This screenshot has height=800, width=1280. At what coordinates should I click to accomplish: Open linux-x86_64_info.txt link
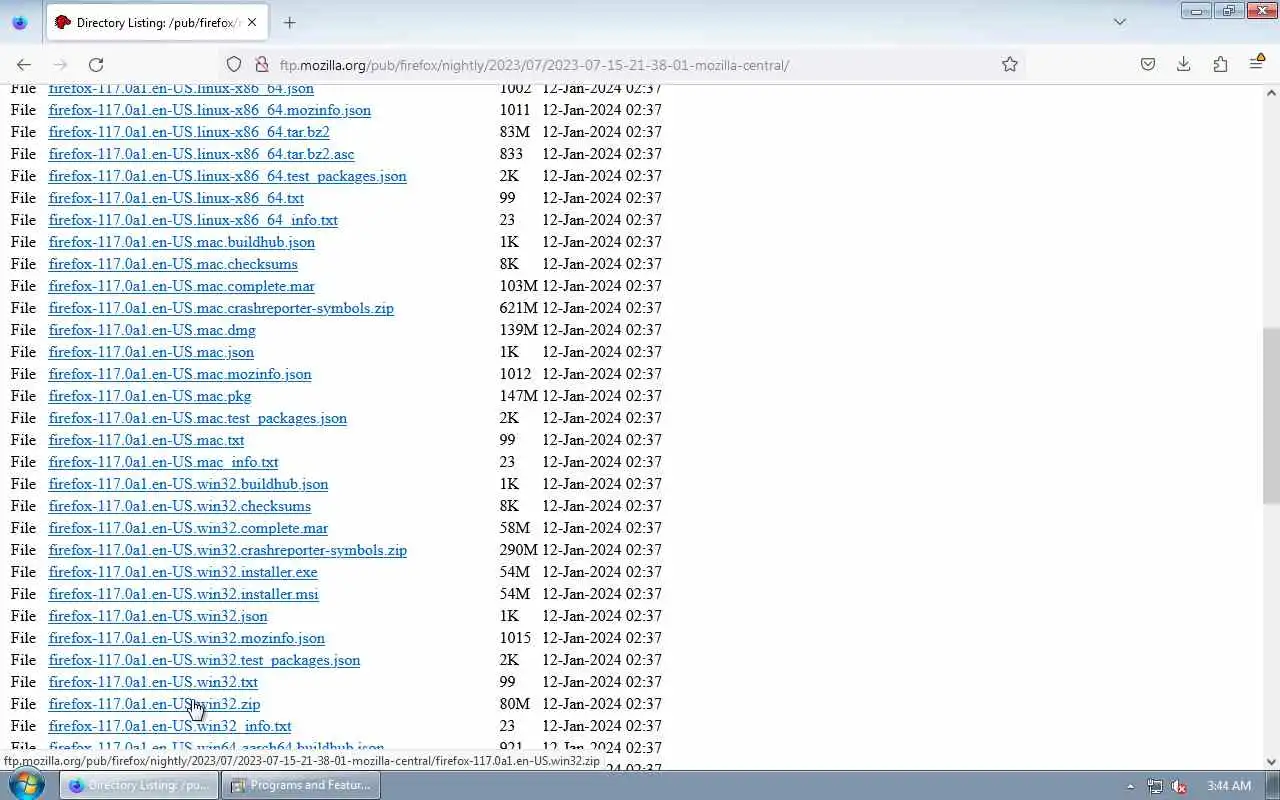[193, 220]
